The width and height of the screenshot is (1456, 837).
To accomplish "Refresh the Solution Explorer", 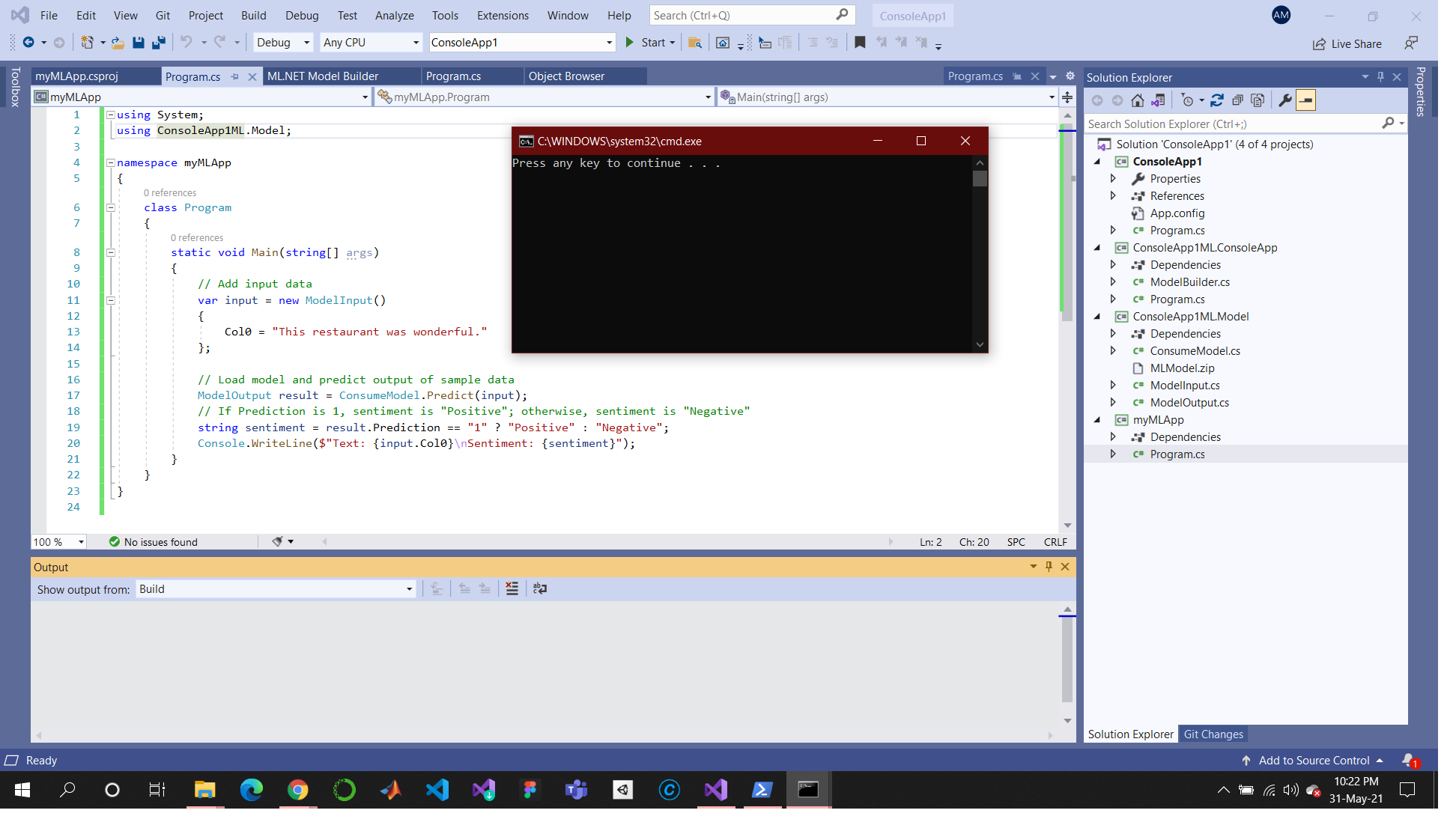I will (1216, 100).
